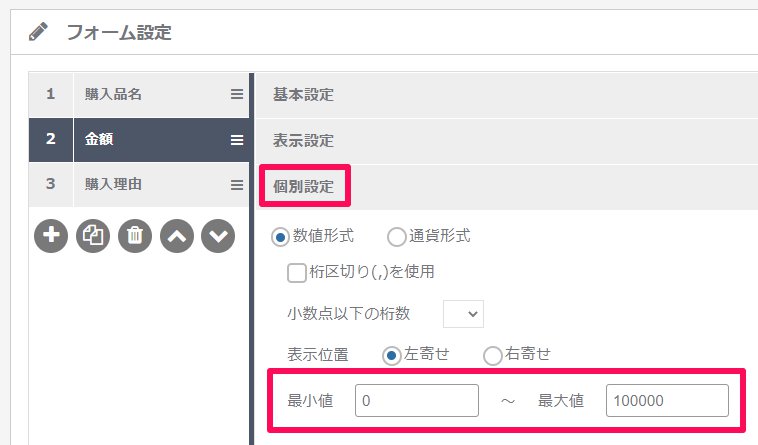Collapse the 個別設定 section header
Image resolution: width=758 pixels, height=445 pixels.
pos(506,187)
